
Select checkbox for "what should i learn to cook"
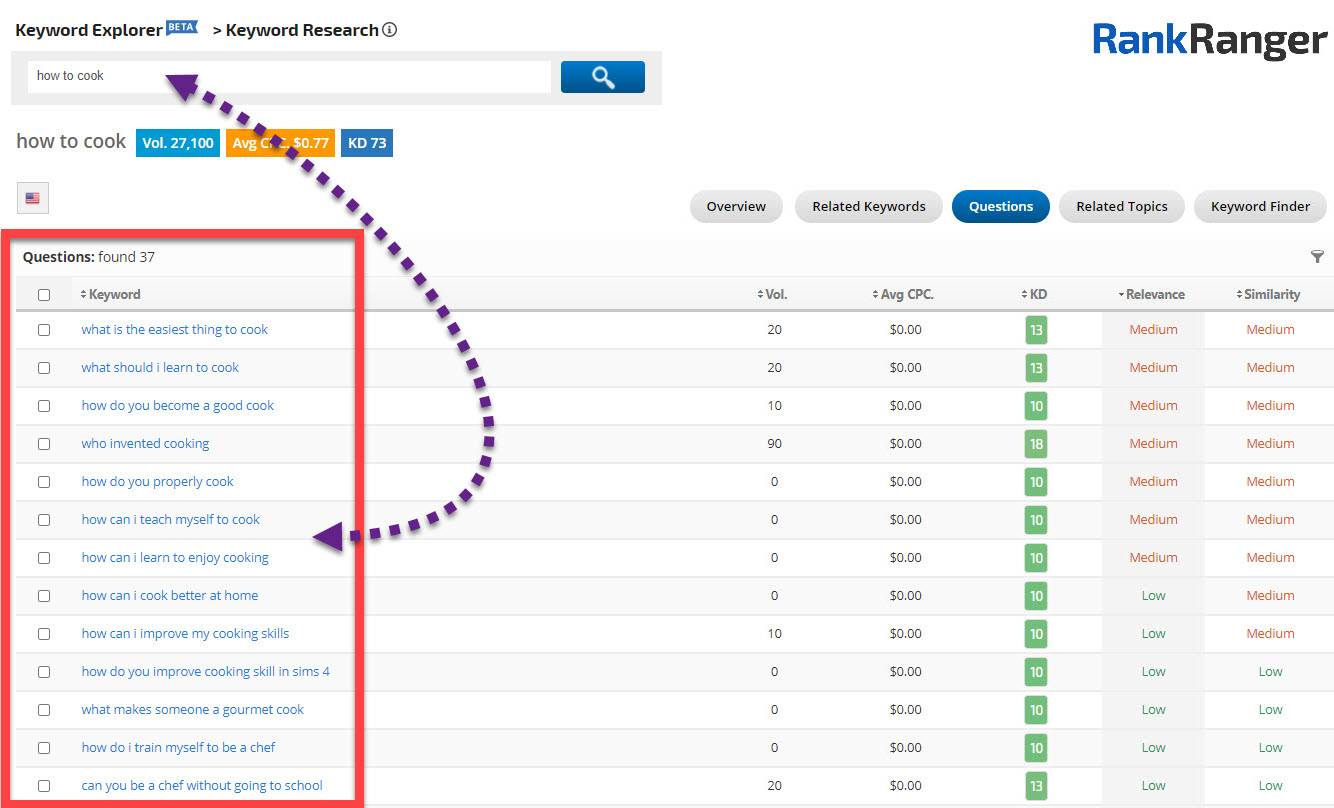point(44,368)
